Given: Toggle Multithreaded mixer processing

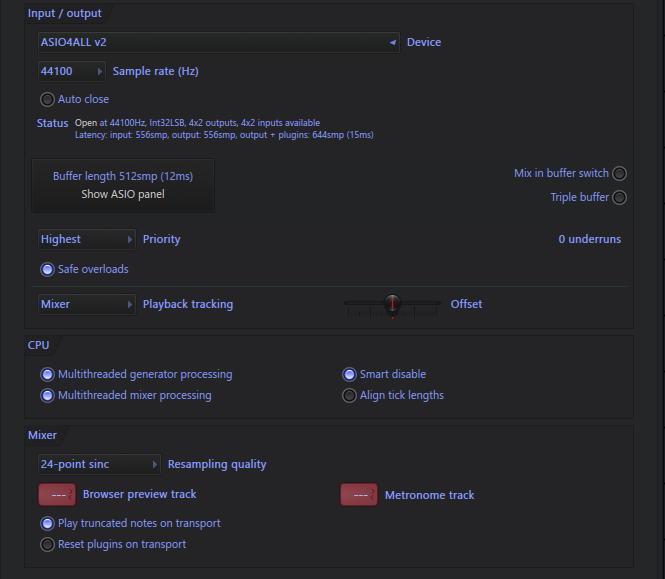Looking at the screenshot, I should [x=47, y=395].
